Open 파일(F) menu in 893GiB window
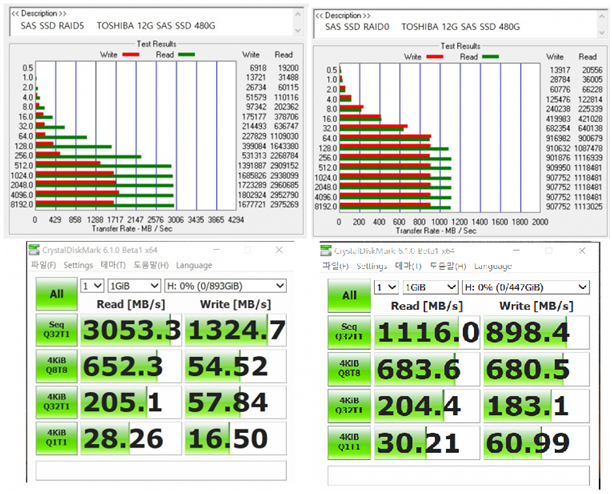Screen dimensions: 612x494 click(x=43, y=265)
